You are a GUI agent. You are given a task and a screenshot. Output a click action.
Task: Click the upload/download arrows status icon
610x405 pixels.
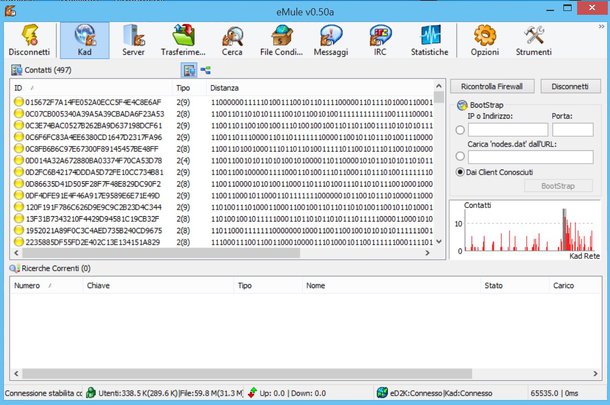252,393
